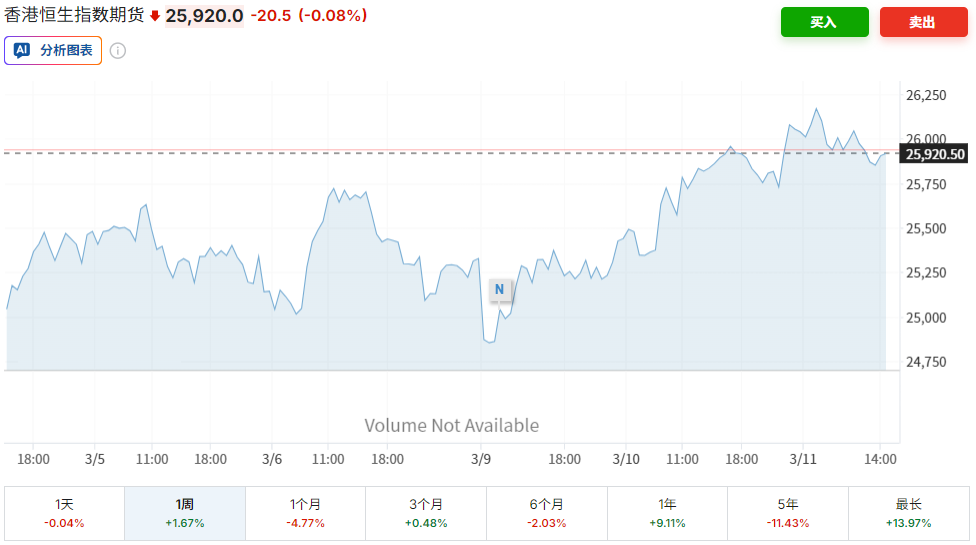
Task: Click the 香港恒生指数期货 title
Action: point(74,16)
